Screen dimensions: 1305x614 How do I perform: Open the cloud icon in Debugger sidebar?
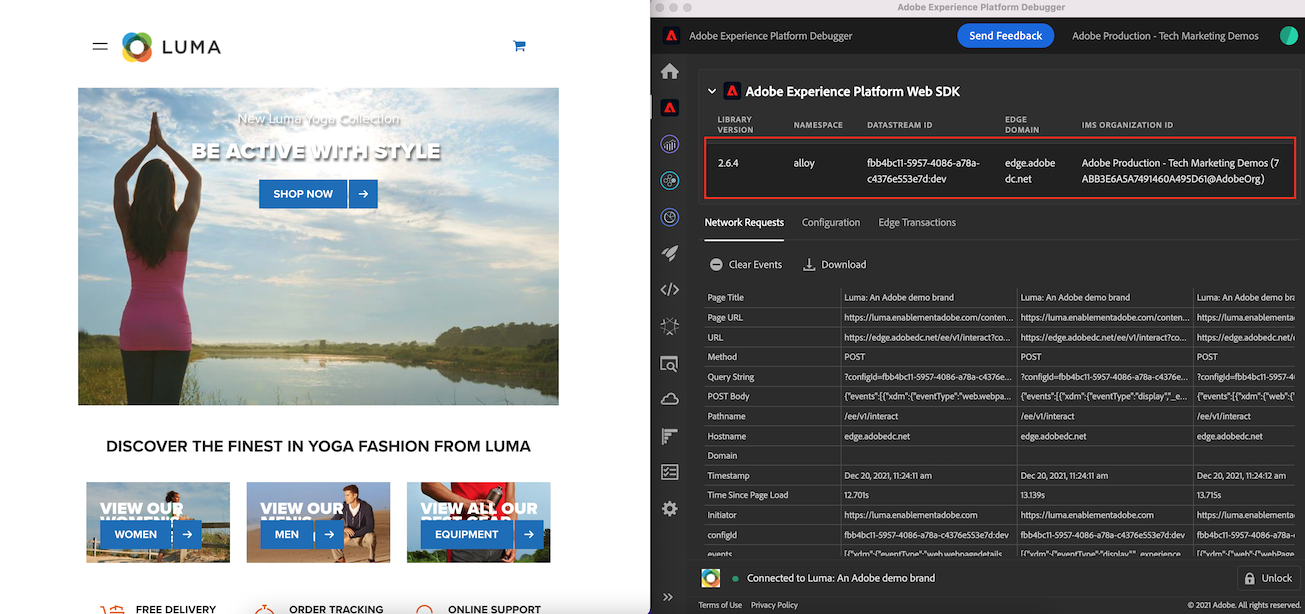[x=670, y=399]
